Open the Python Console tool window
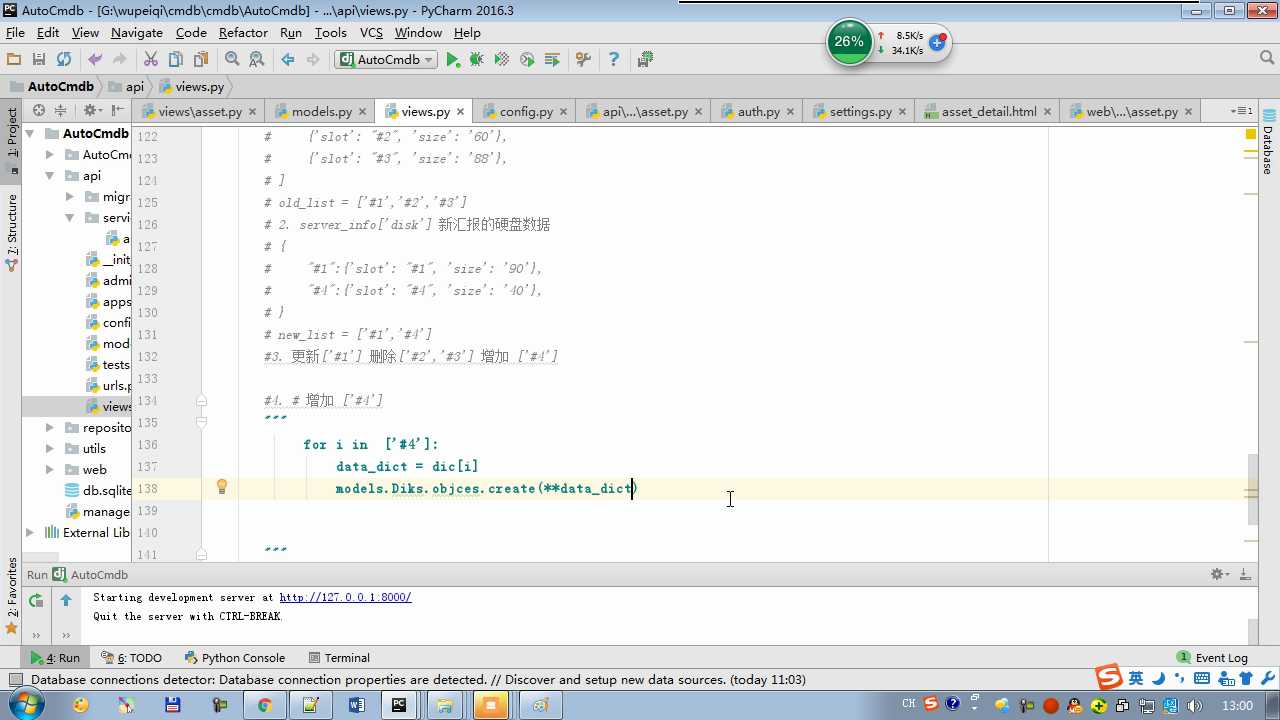 [x=235, y=658]
